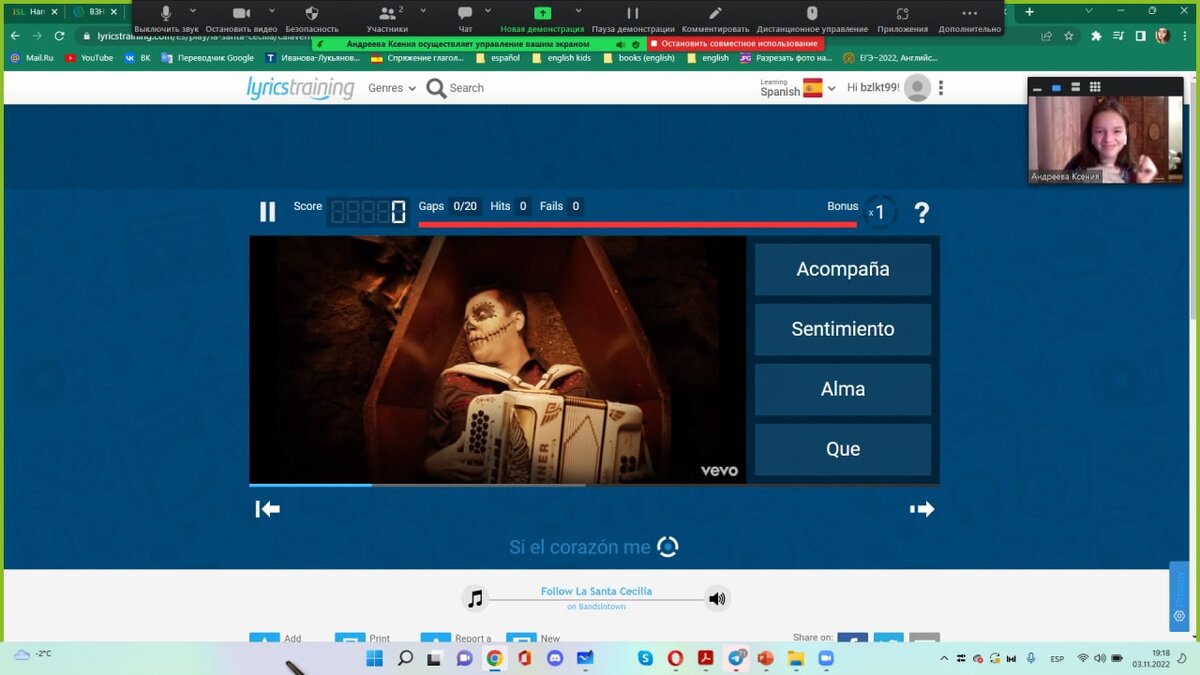Switch Zoom video panel to grid view

1095,87
